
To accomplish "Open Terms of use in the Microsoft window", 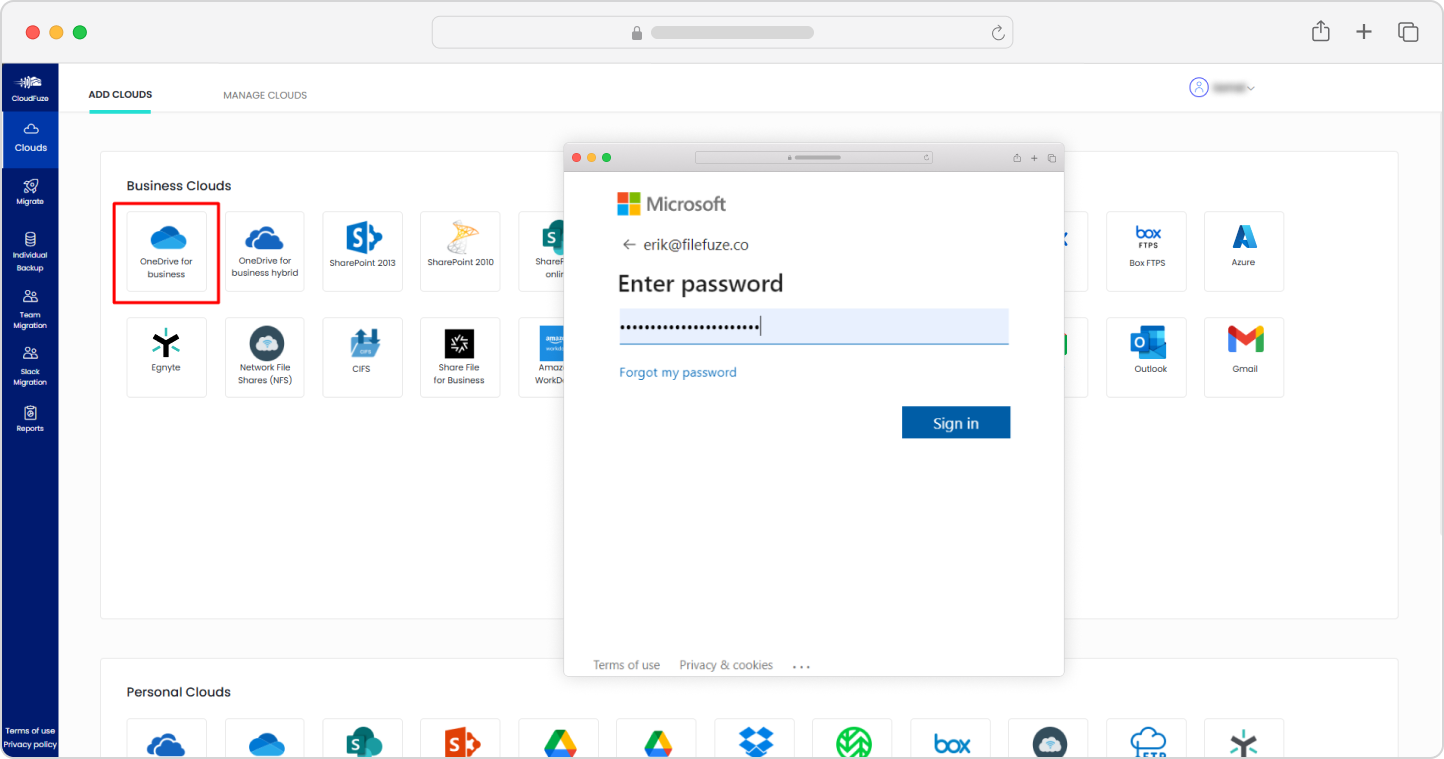I will 627,665.
